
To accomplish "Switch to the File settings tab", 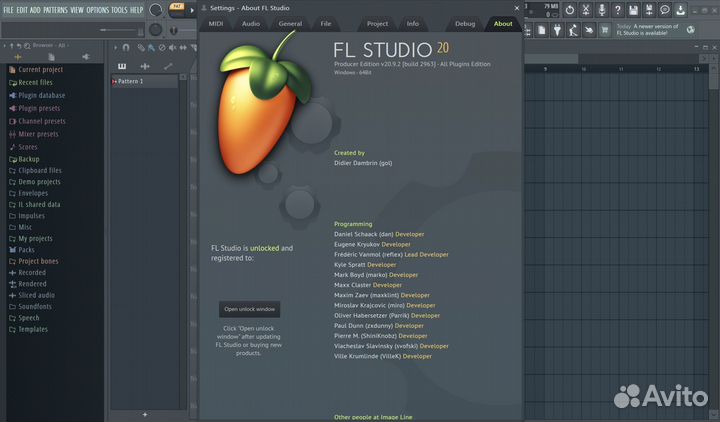I will click(326, 23).
